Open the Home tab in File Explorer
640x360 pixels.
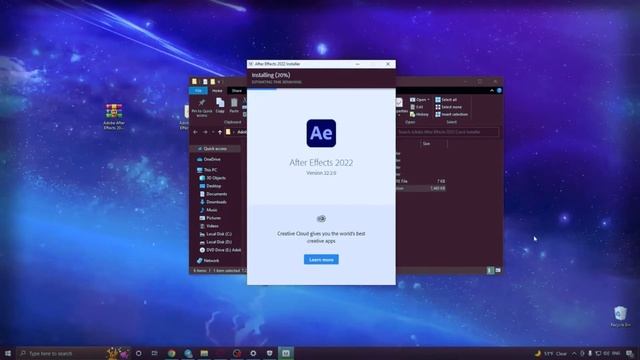217,91
